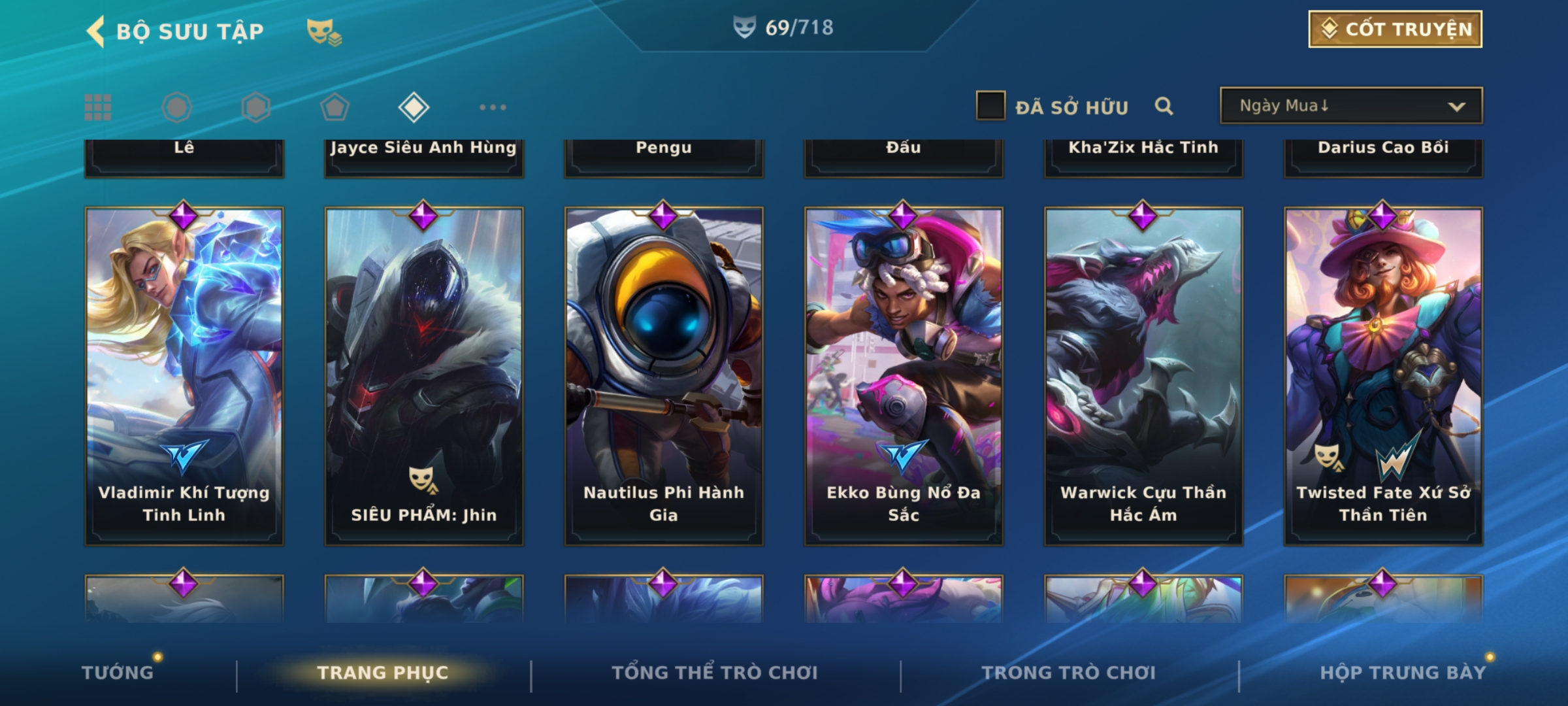Select the SIÊU PHẨM: Jhin skin card

(x=424, y=376)
